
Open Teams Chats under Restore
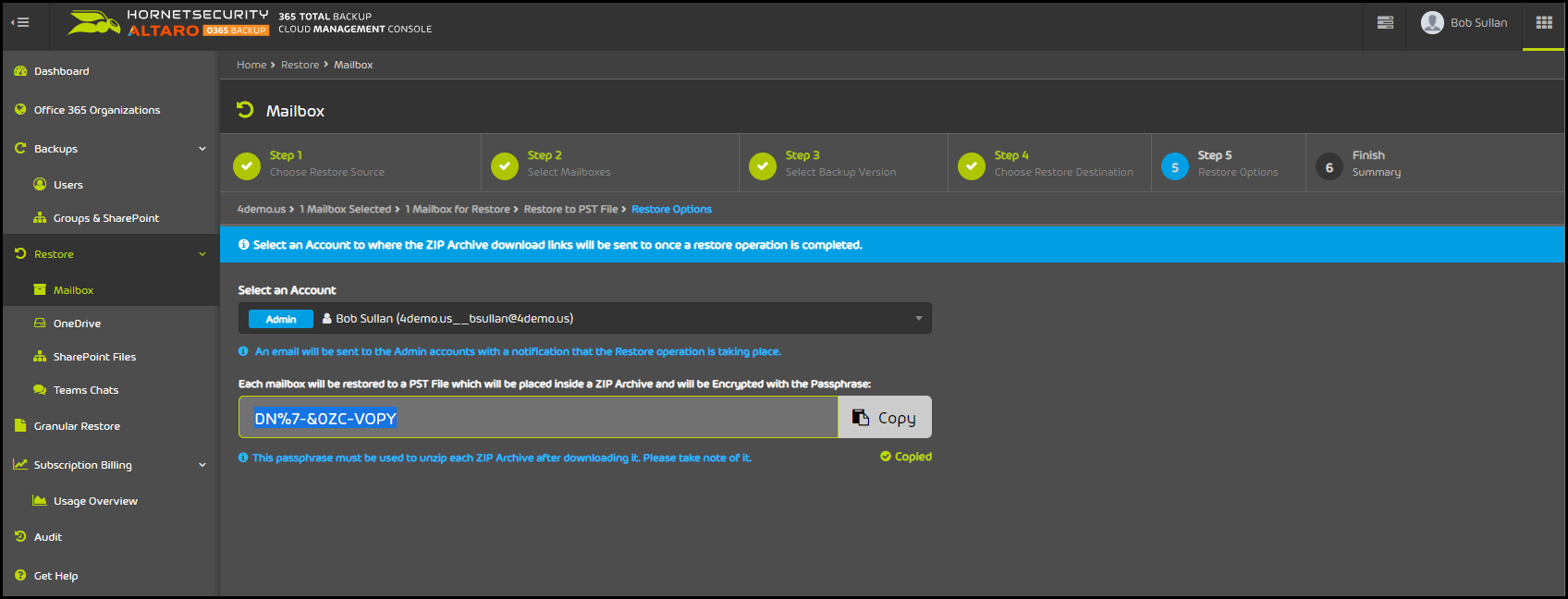86,390
